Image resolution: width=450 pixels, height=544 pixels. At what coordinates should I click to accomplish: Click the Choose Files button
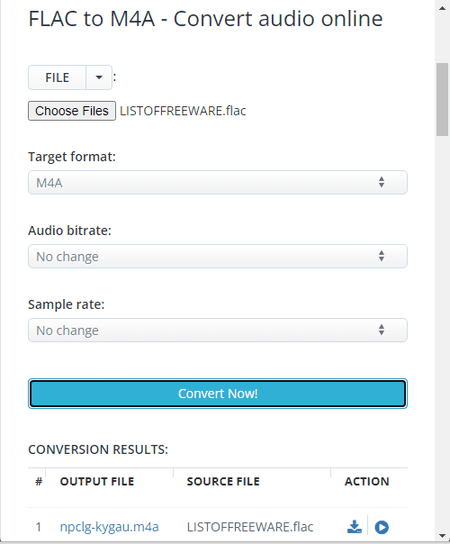pos(72,111)
